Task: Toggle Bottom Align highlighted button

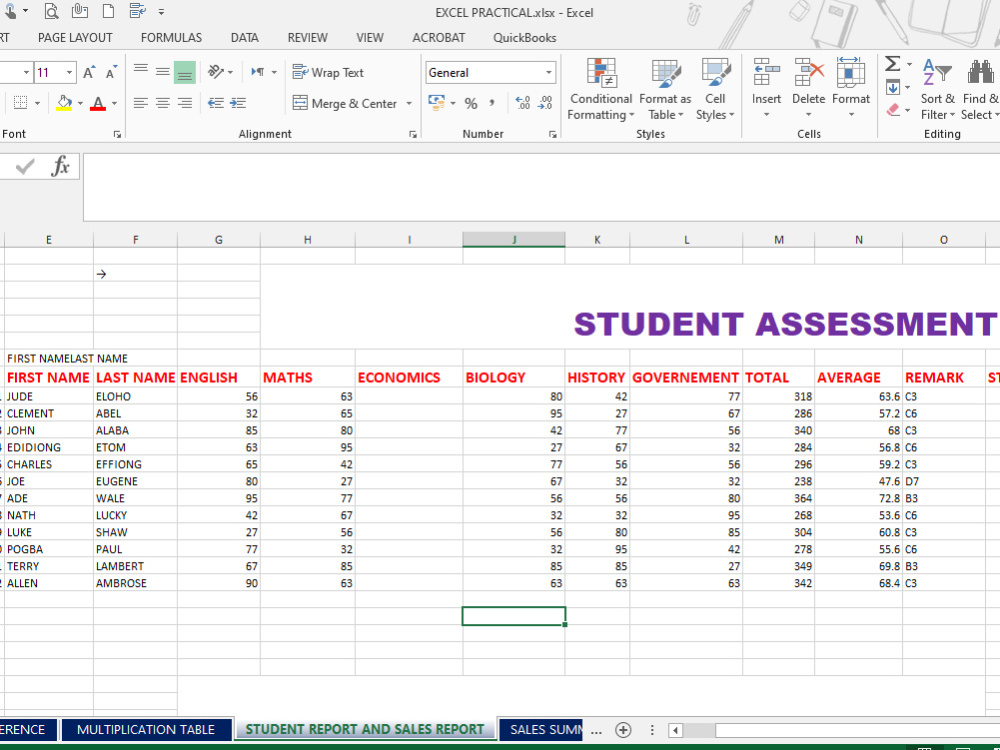Action: pos(185,72)
